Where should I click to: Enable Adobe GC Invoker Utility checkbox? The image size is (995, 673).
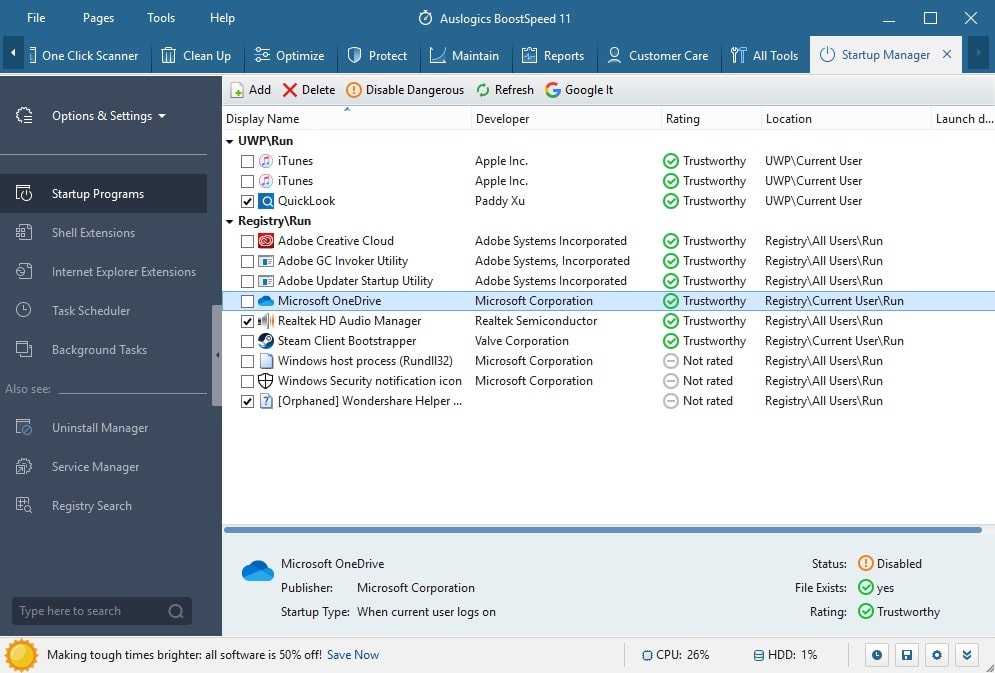pos(247,261)
